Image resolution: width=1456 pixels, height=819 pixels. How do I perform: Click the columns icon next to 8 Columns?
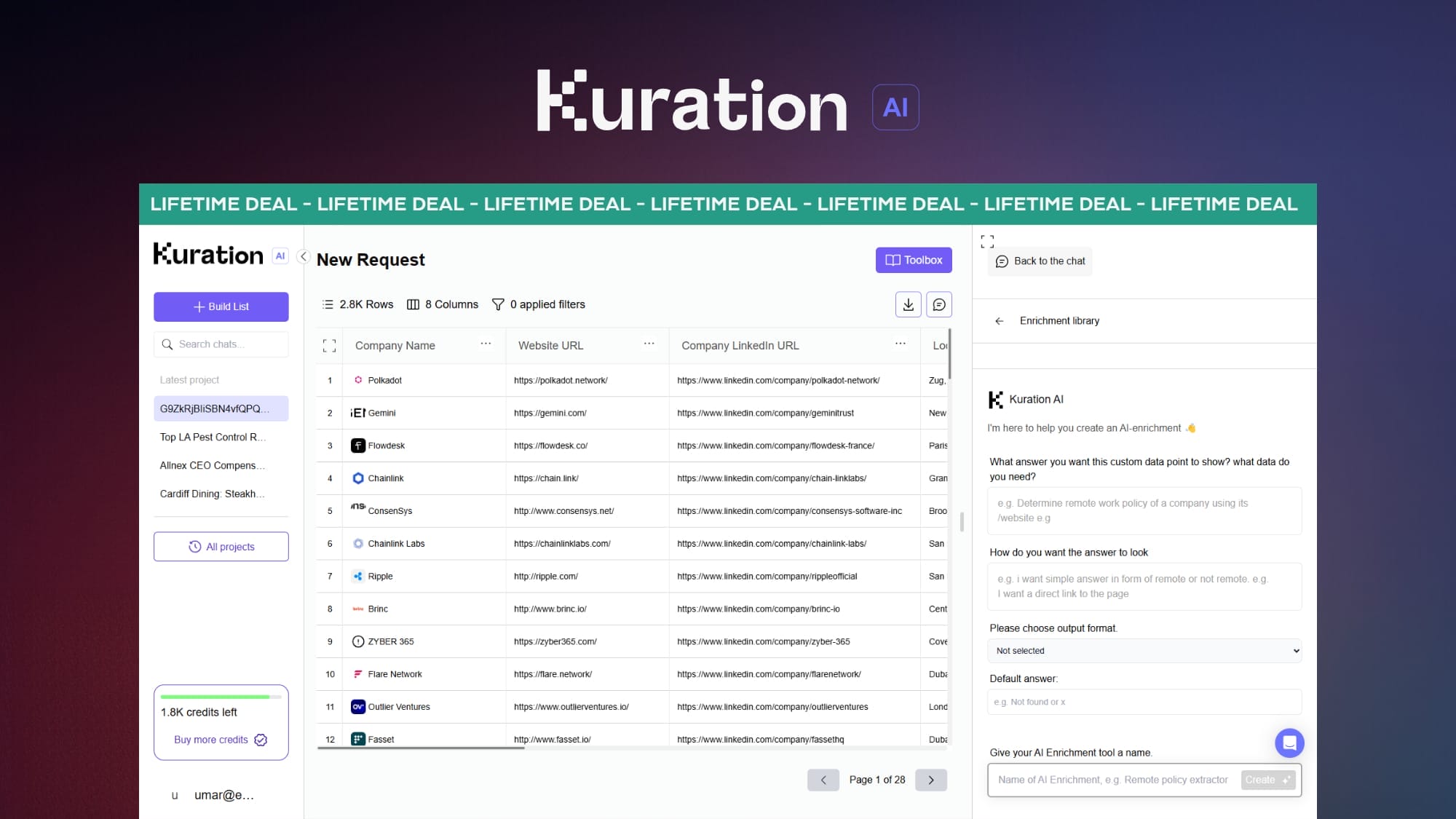[413, 304]
